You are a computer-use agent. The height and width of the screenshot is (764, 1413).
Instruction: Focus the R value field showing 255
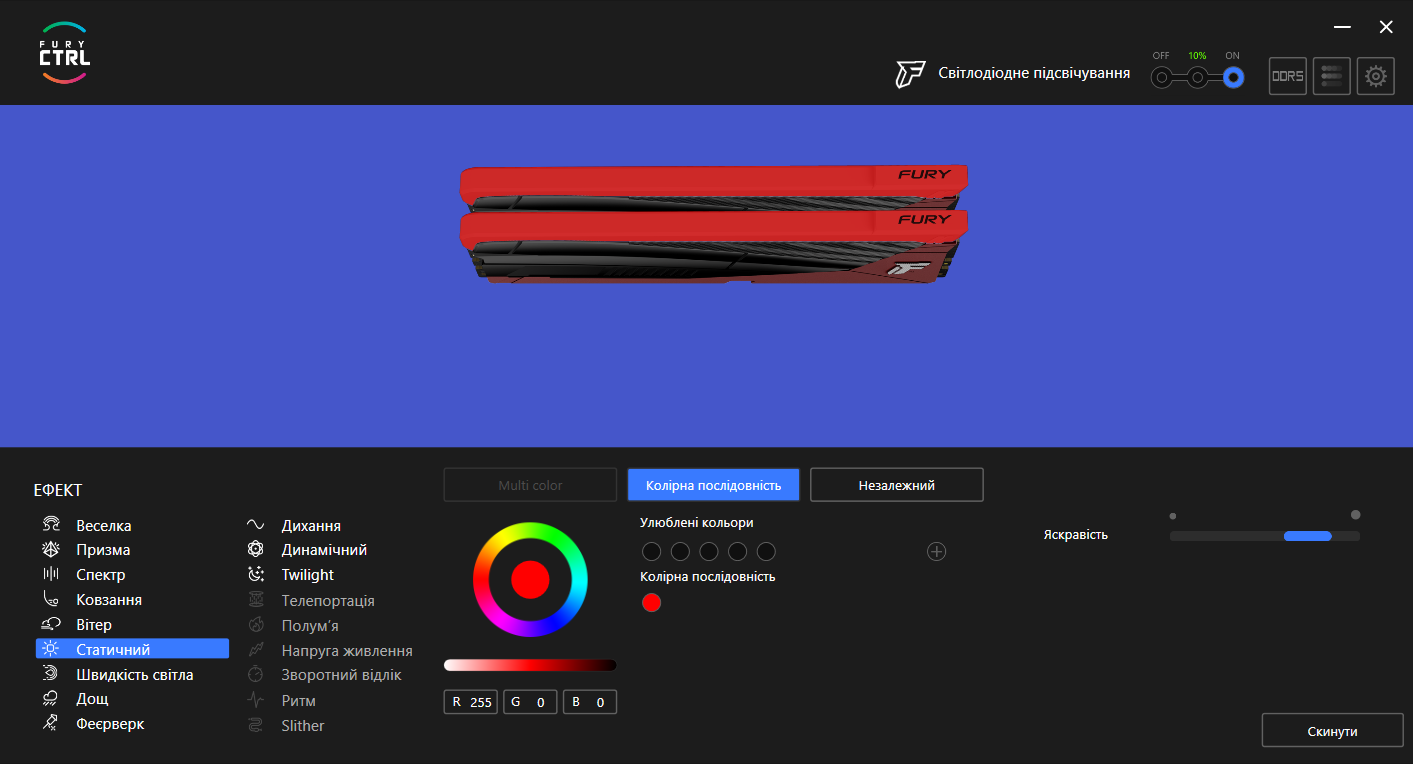[x=471, y=702]
